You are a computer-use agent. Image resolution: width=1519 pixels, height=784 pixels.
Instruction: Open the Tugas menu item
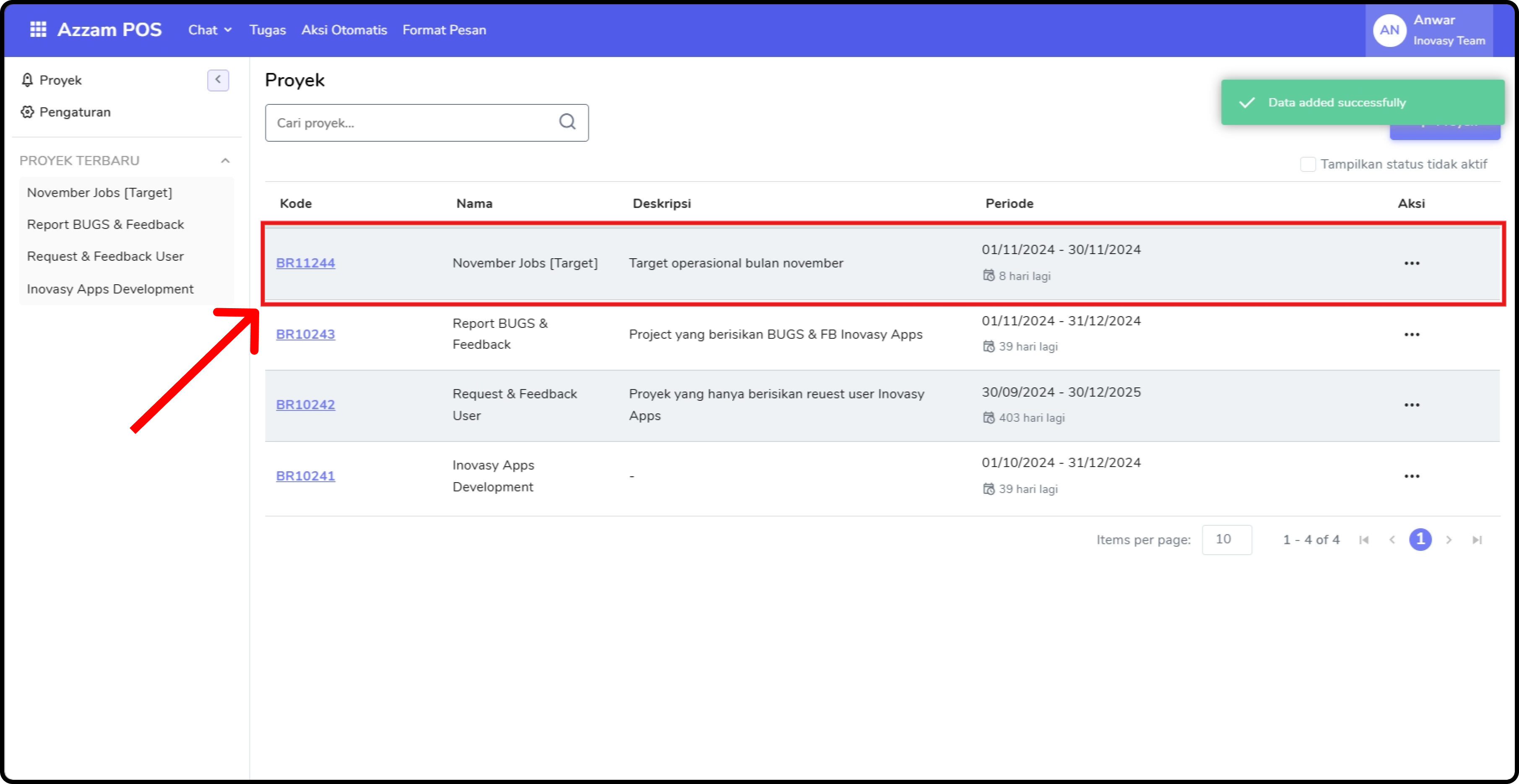pos(267,30)
